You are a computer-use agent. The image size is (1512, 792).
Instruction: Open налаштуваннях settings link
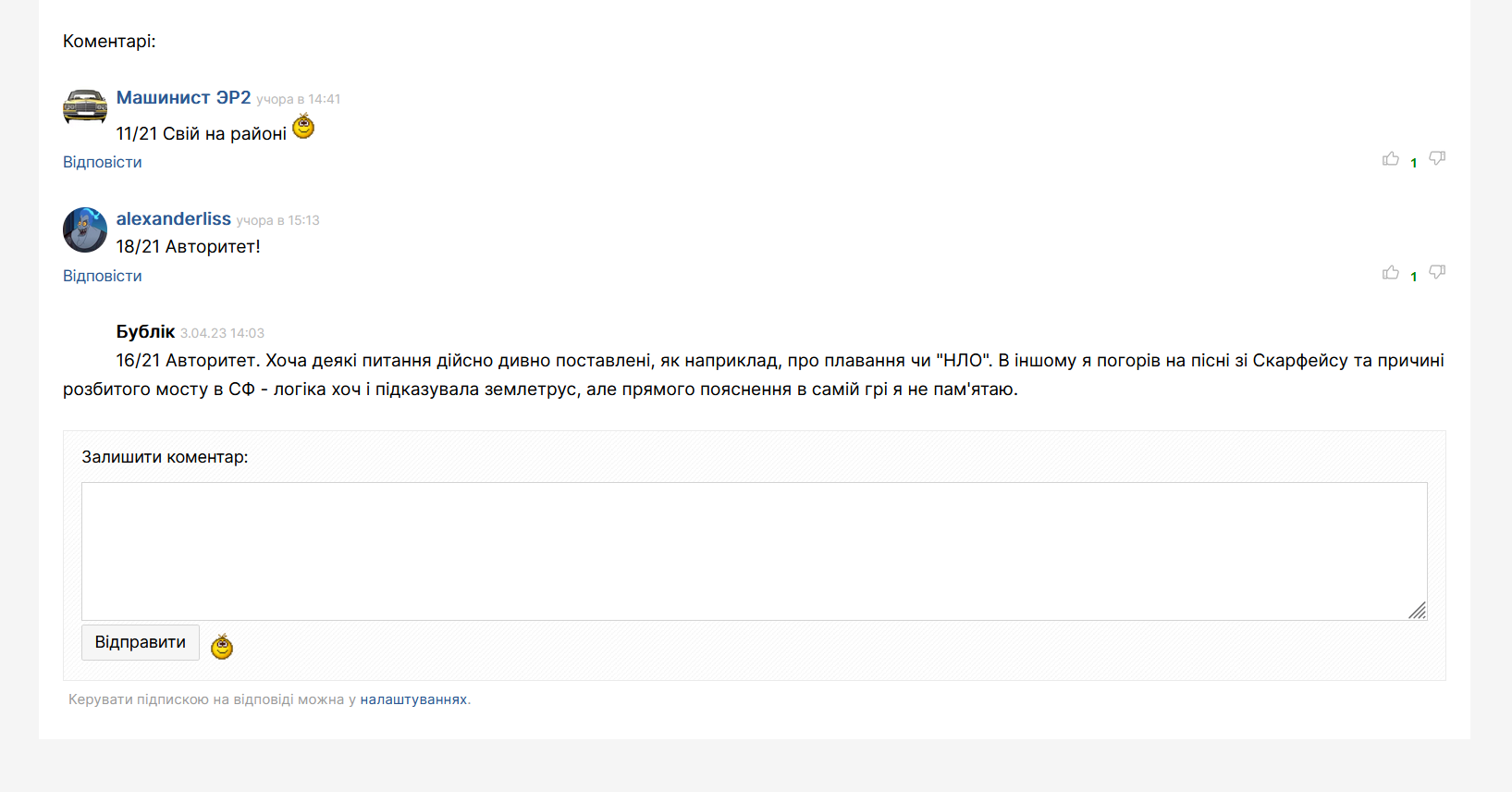click(x=413, y=699)
